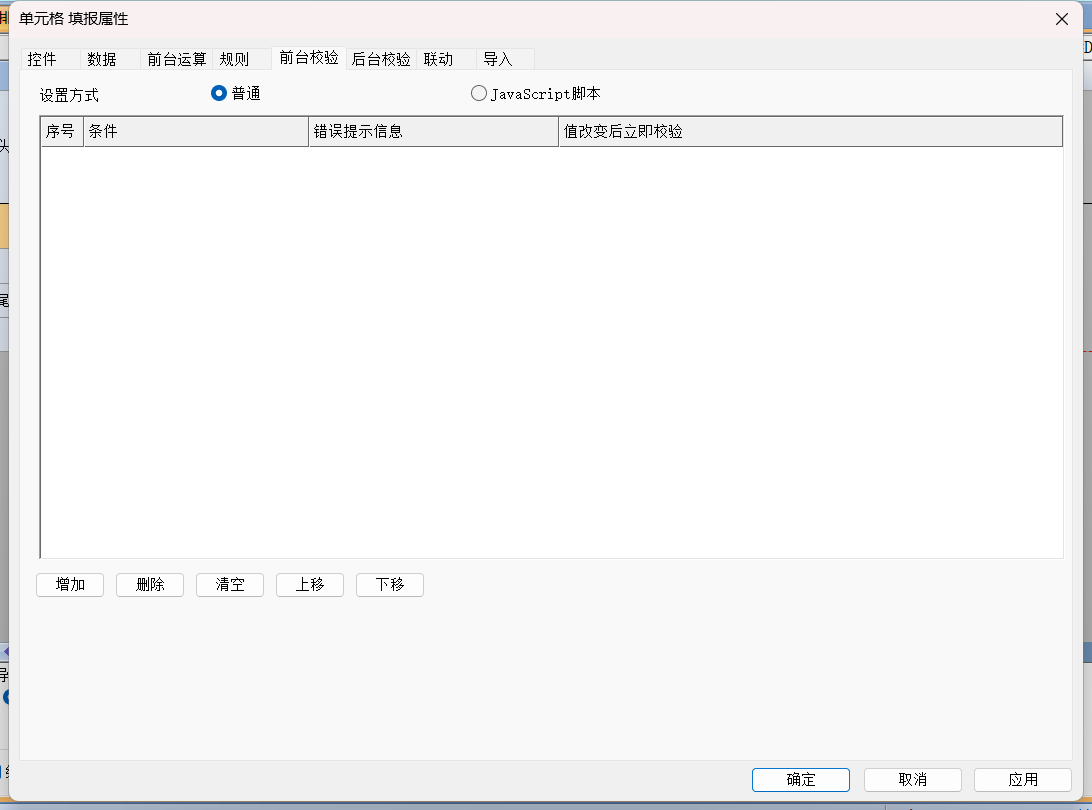This screenshot has height=810, width=1092.
Task: Click the 错误提示信息 column header
Action: point(433,132)
